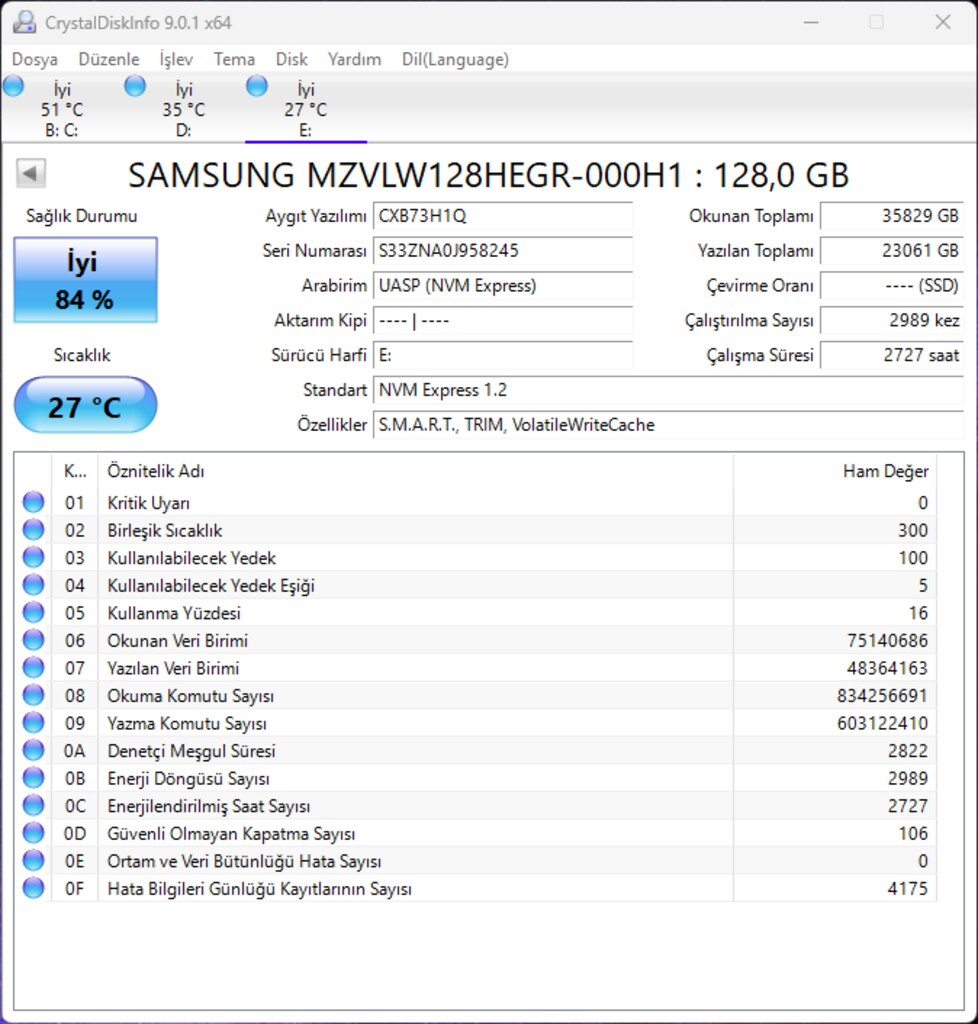Click the K... ID column header

click(75, 471)
